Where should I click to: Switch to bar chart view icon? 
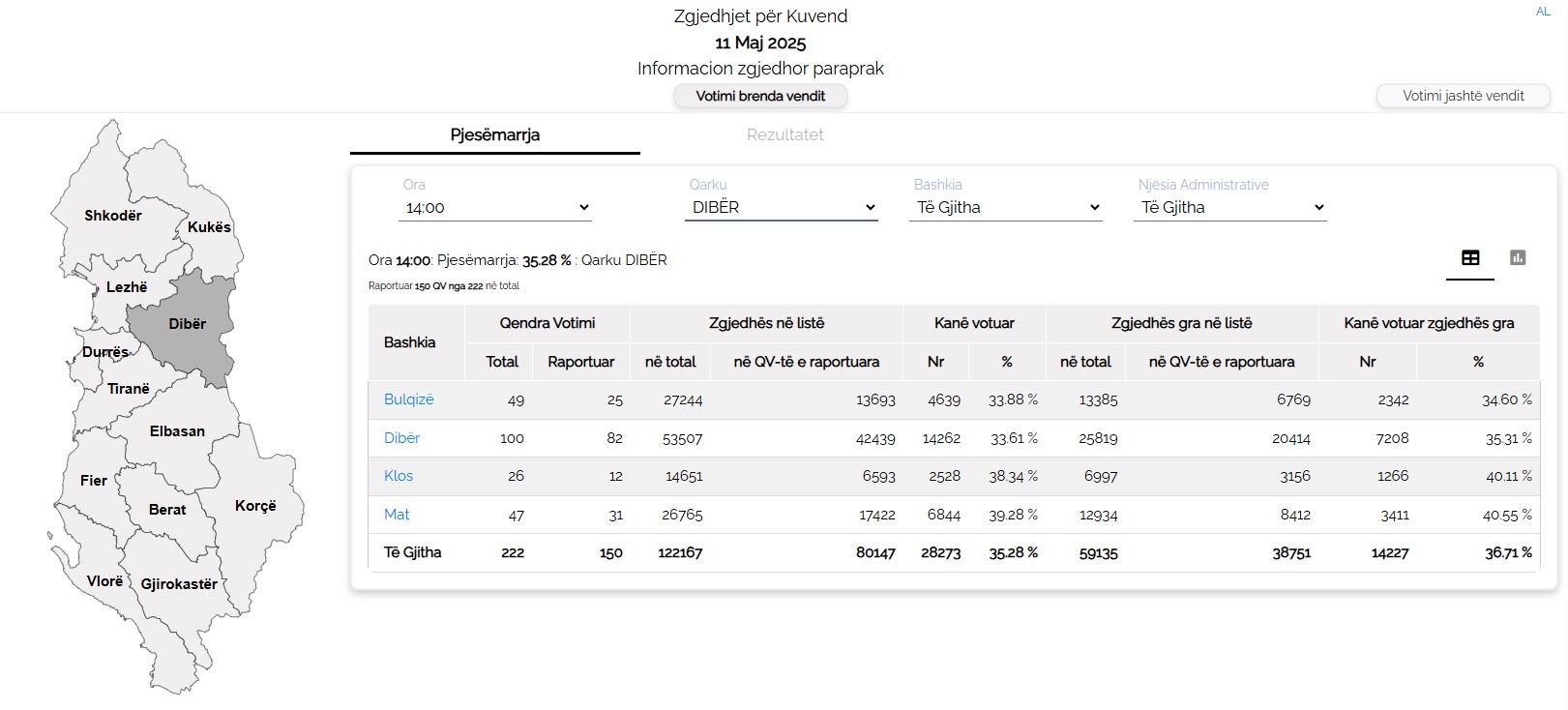point(1517,258)
